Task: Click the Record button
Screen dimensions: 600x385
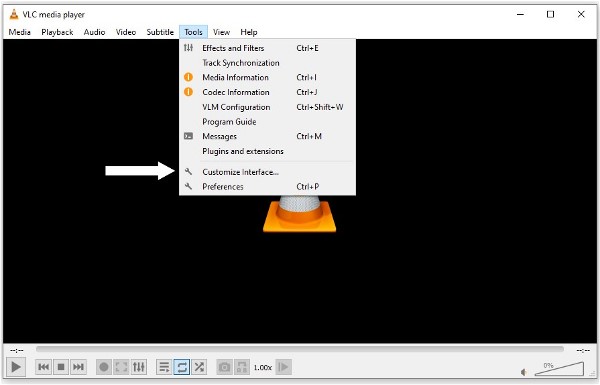Action: point(104,367)
